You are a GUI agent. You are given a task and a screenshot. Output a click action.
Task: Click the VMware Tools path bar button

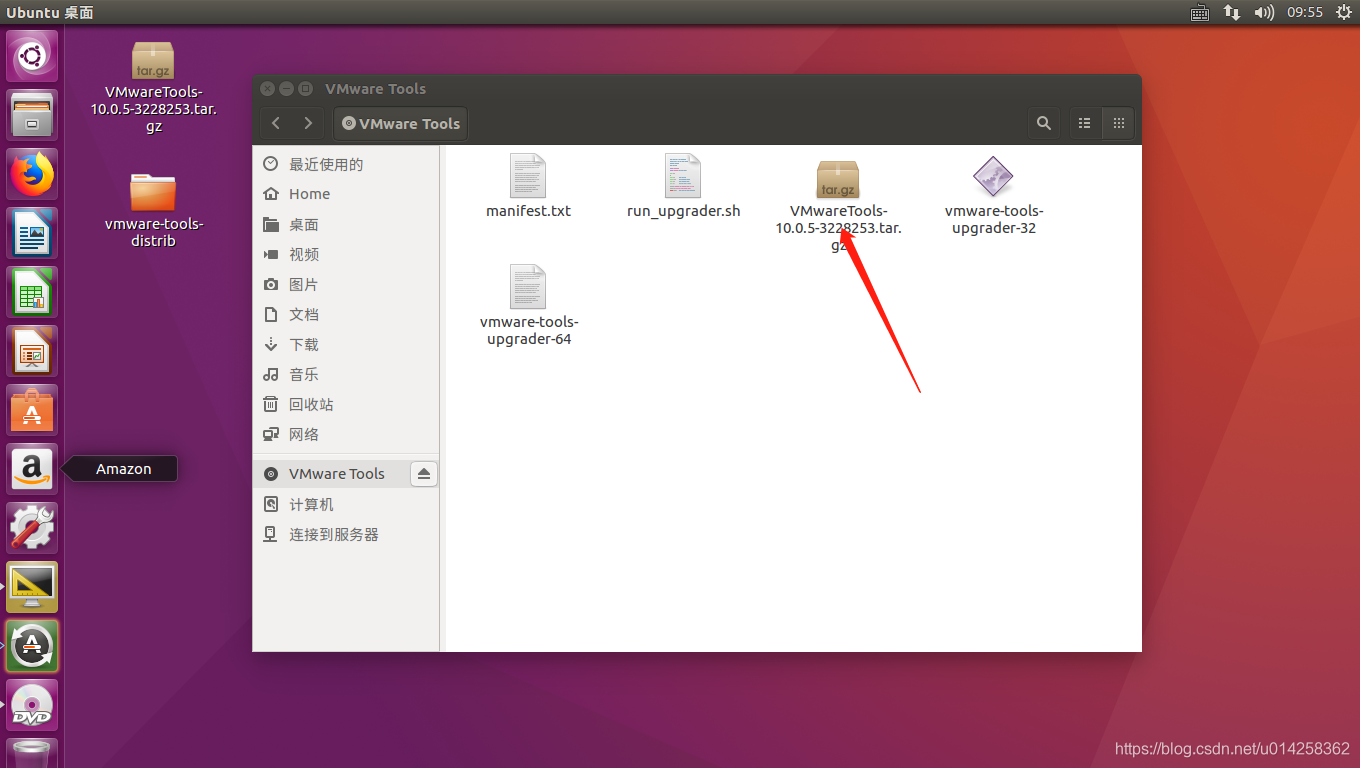click(x=400, y=123)
